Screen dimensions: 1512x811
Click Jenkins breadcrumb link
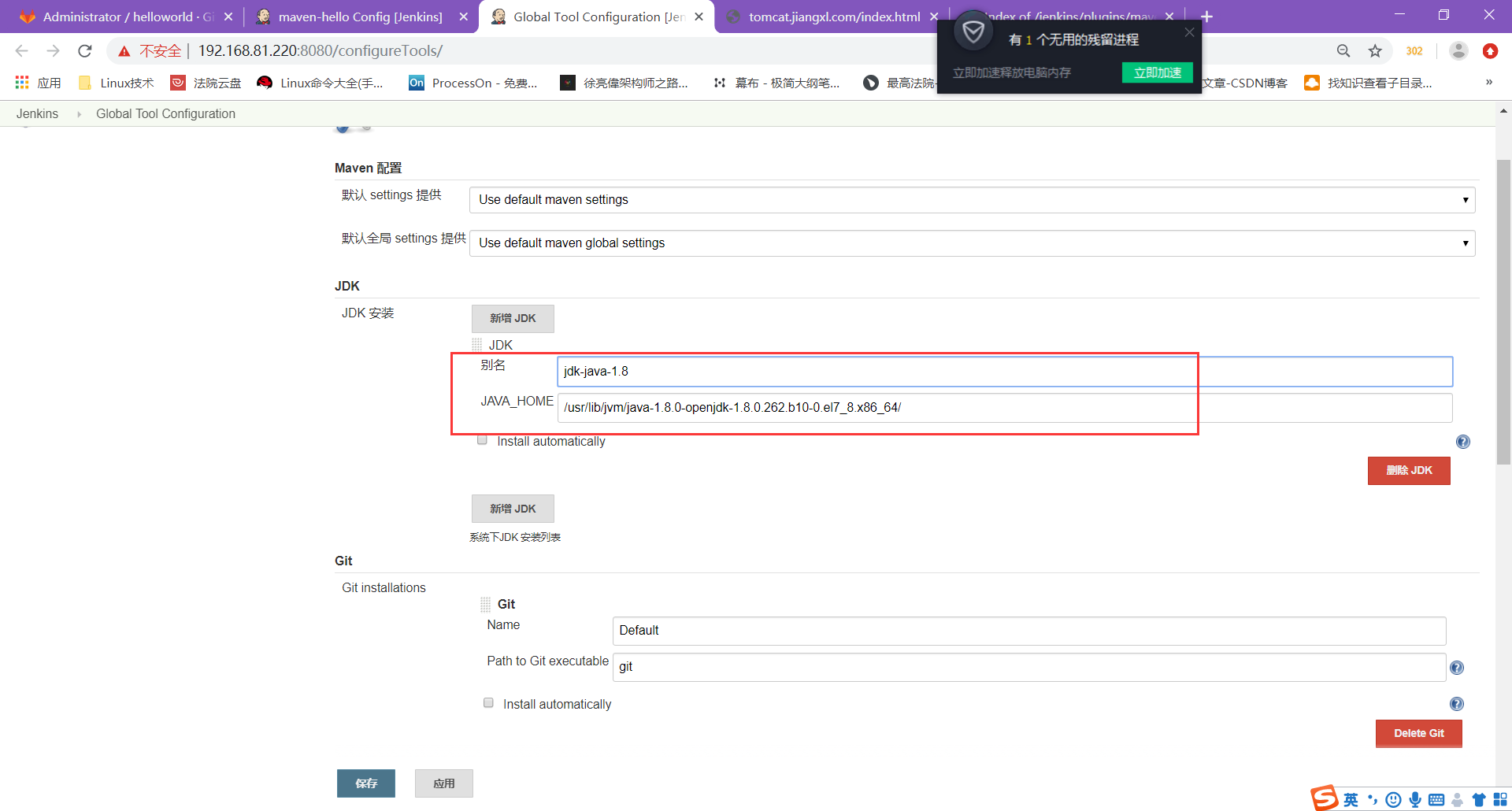coord(37,114)
